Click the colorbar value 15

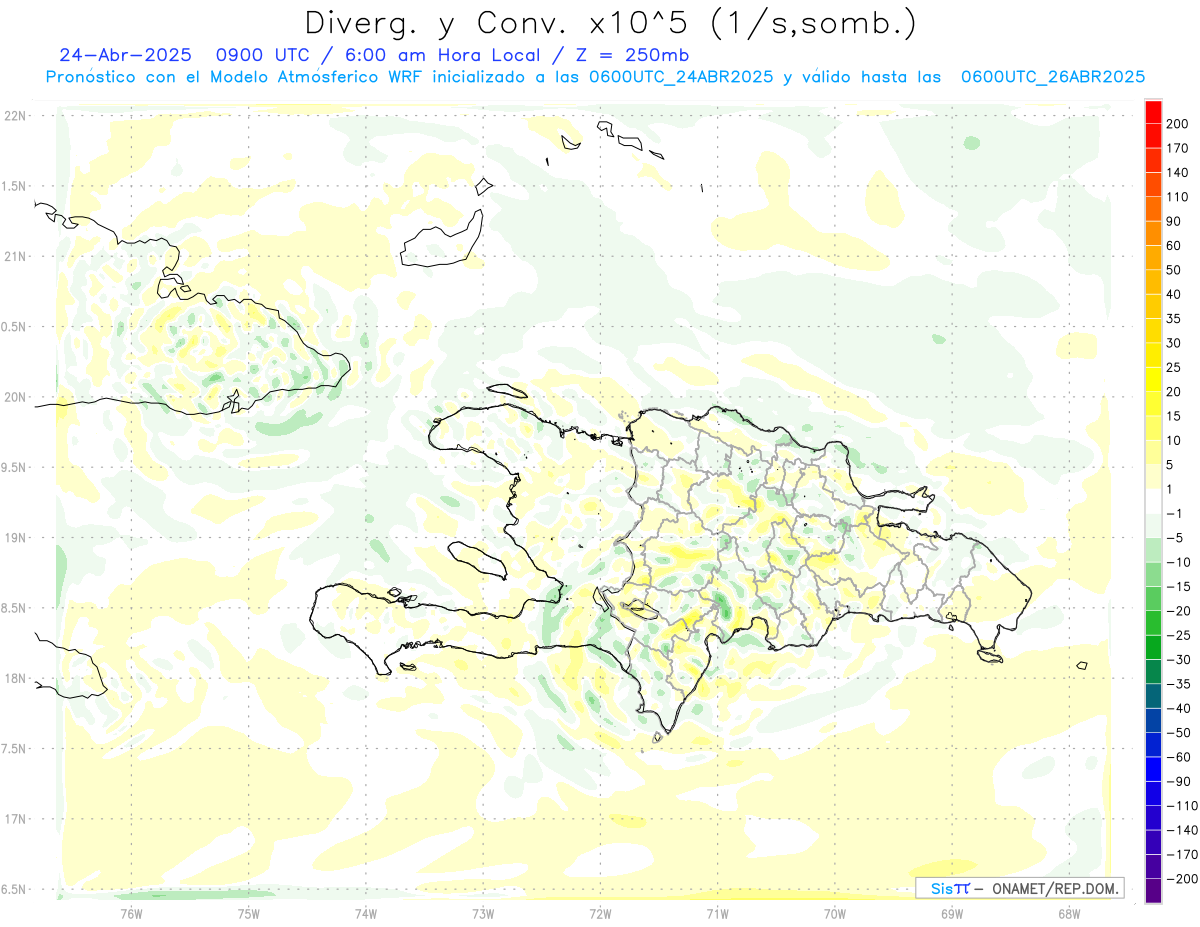(x=1174, y=416)
